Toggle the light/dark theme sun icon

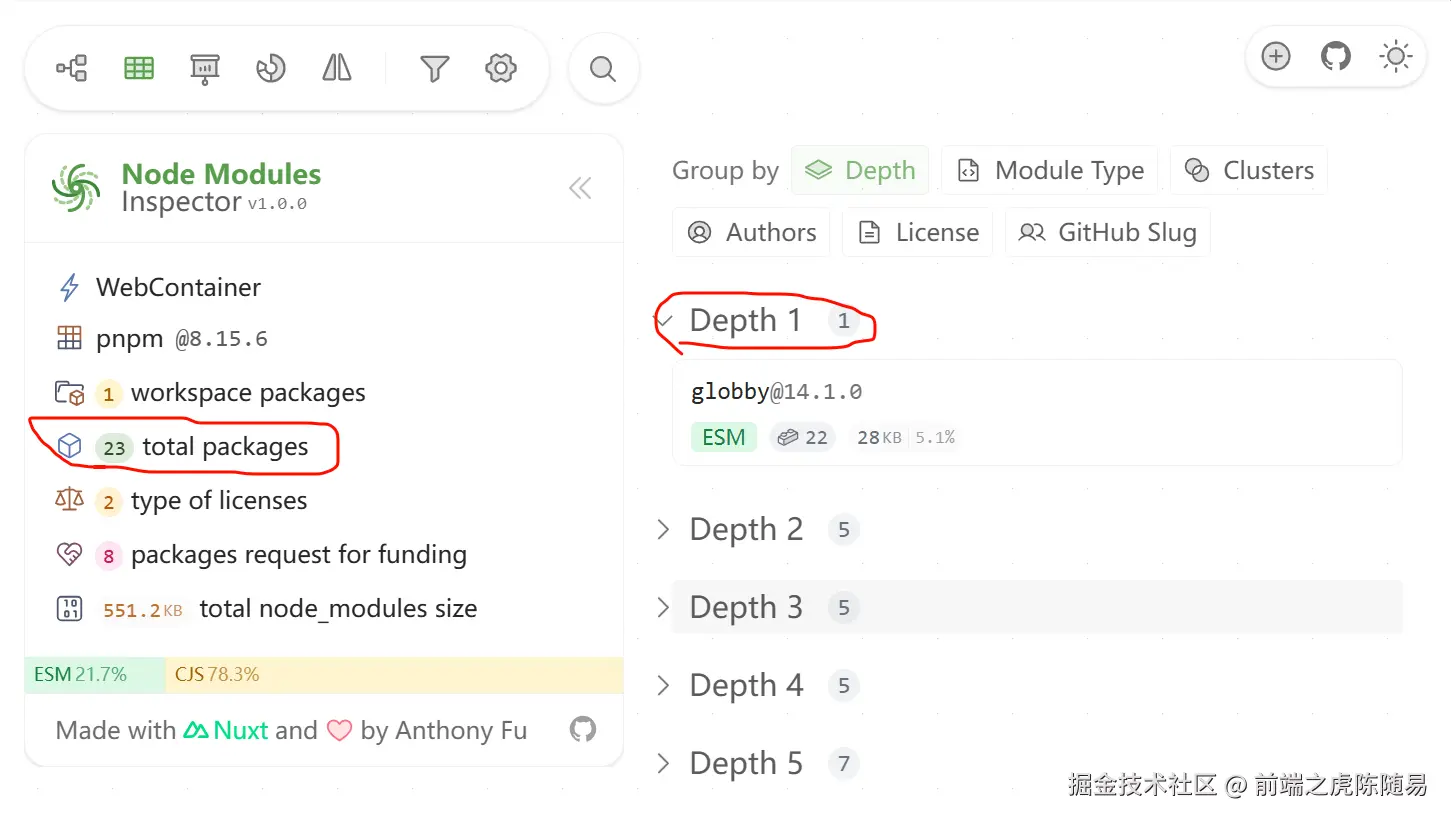tap(1395, 56)
